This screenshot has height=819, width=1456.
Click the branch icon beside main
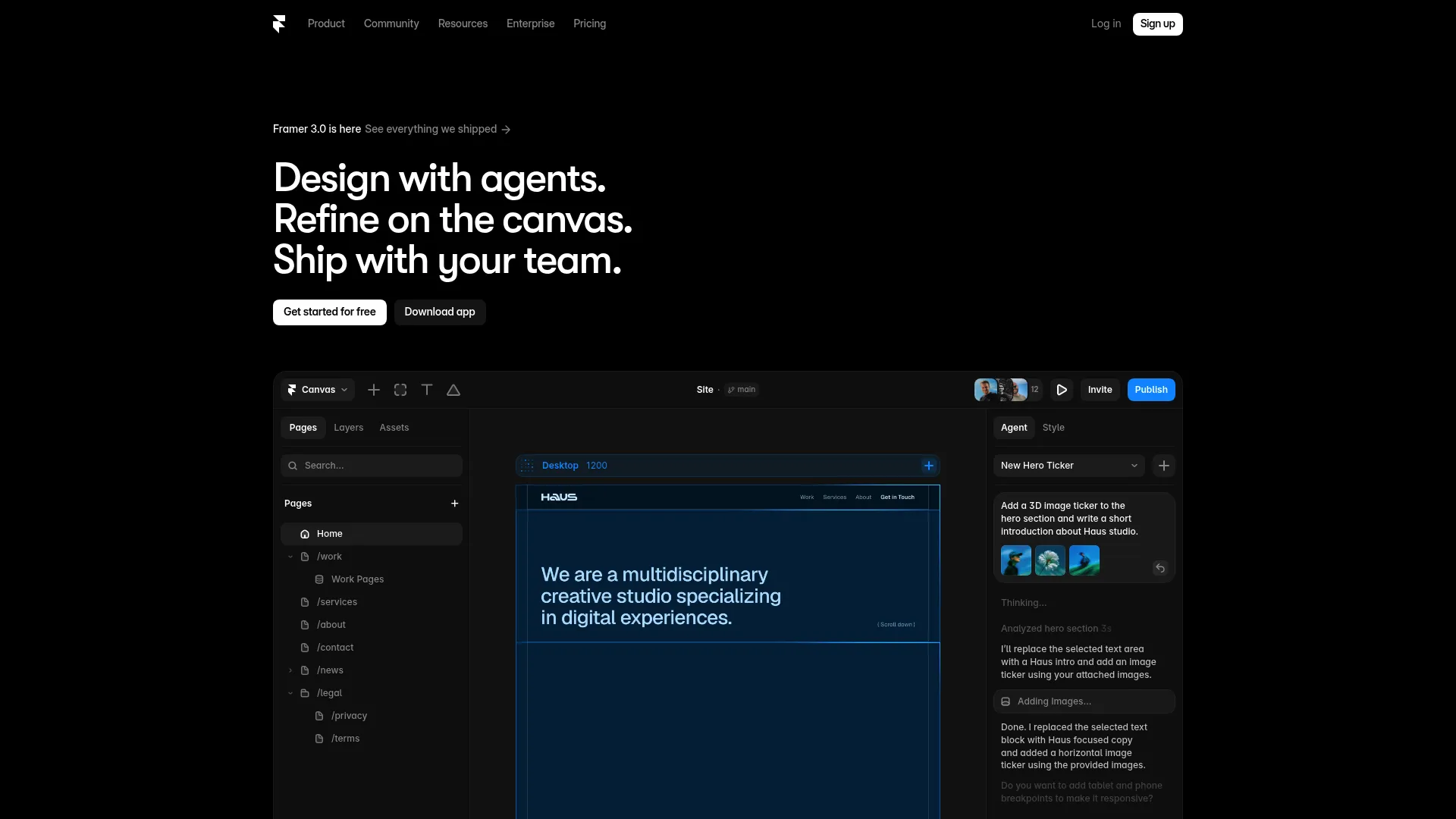(x=731, y=390)
